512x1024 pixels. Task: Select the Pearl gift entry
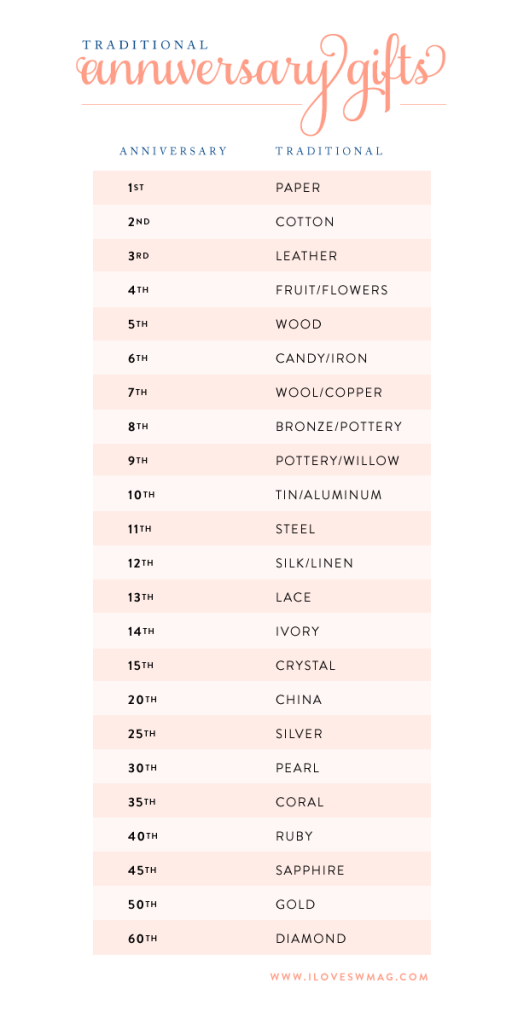(298, 768)
